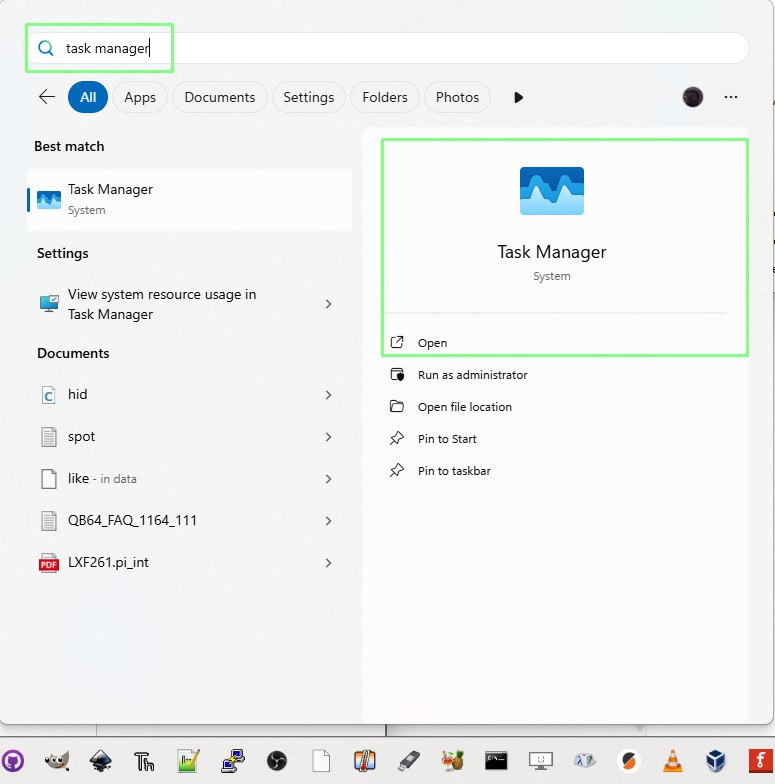
Task: Show more filter tabs with play arrow
Action: [x=518, y=97]
